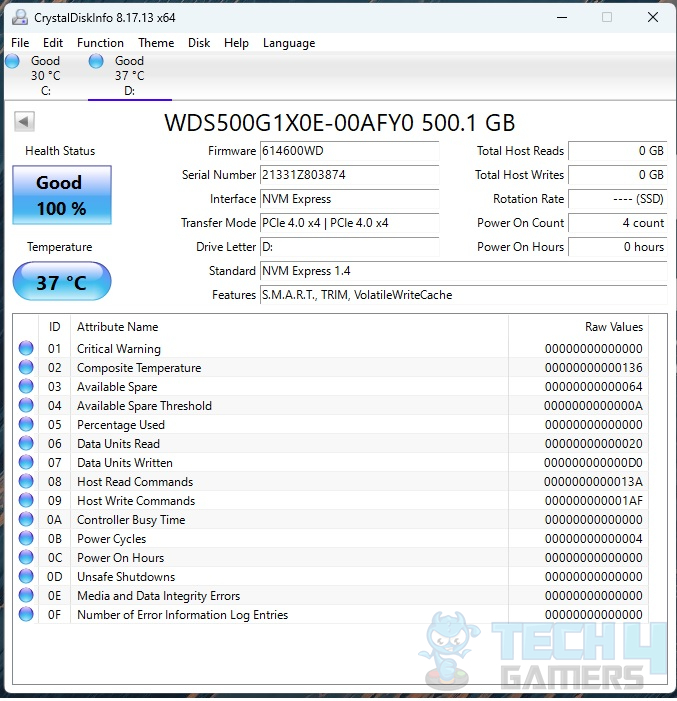The image size is (677, 701).
Task: Select the Data Units Written attribute name
Action: (125, 463)
